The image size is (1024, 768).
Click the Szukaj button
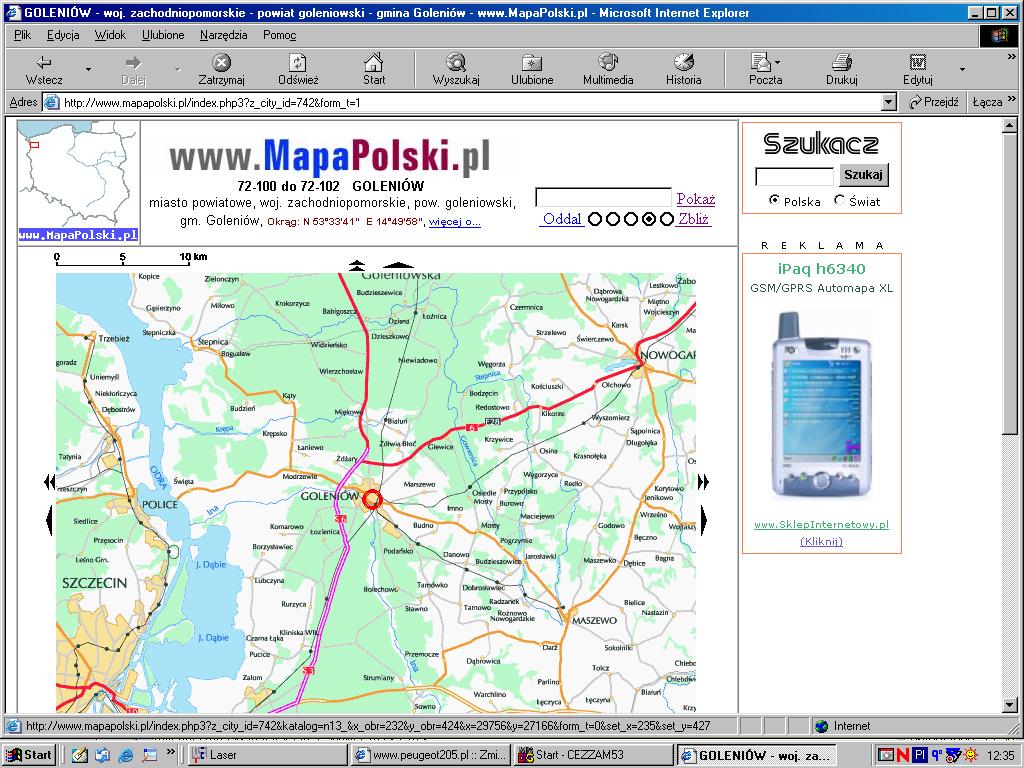pyautogui.click(x=863, y=175)
